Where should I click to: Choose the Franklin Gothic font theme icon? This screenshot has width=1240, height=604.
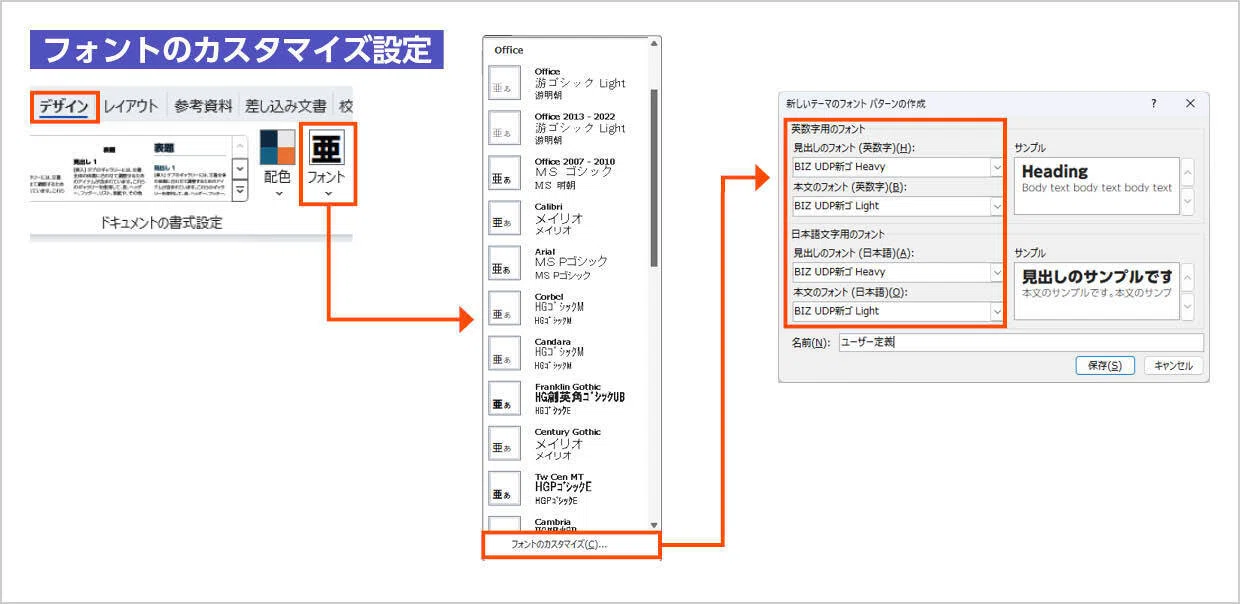(x=504, y=398)
